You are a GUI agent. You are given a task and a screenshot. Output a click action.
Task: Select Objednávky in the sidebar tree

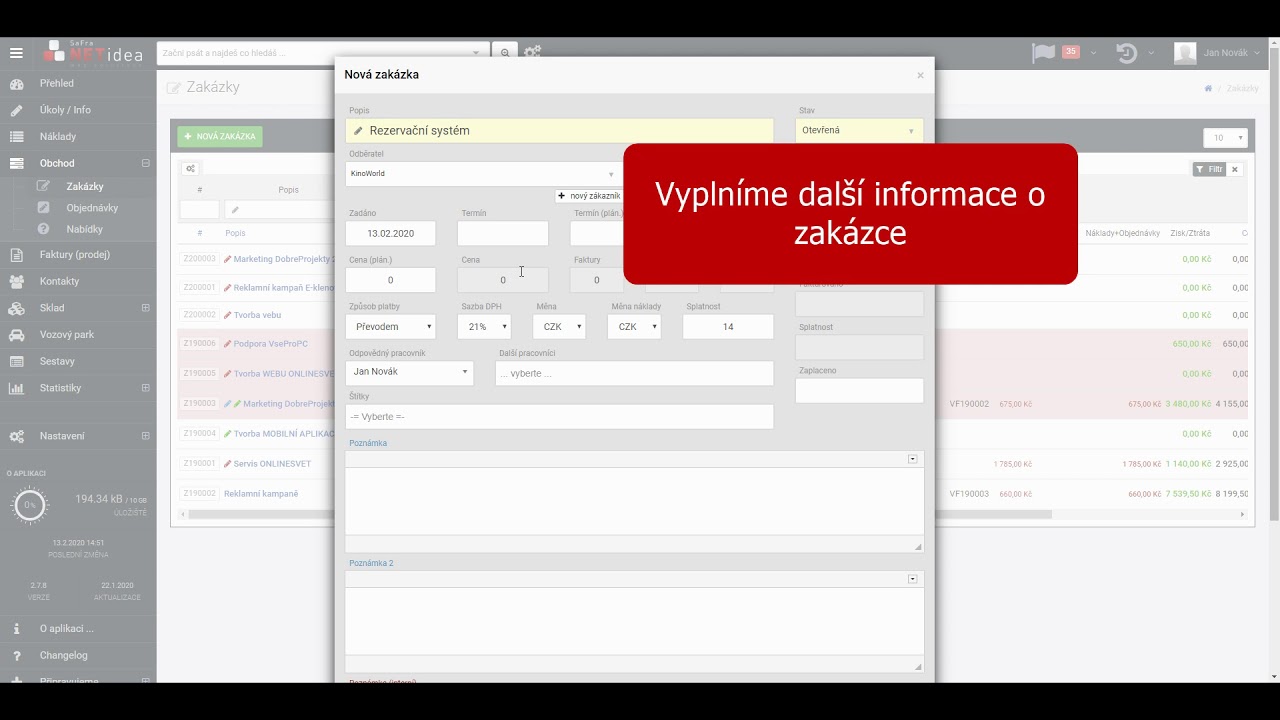pos(92,208)
